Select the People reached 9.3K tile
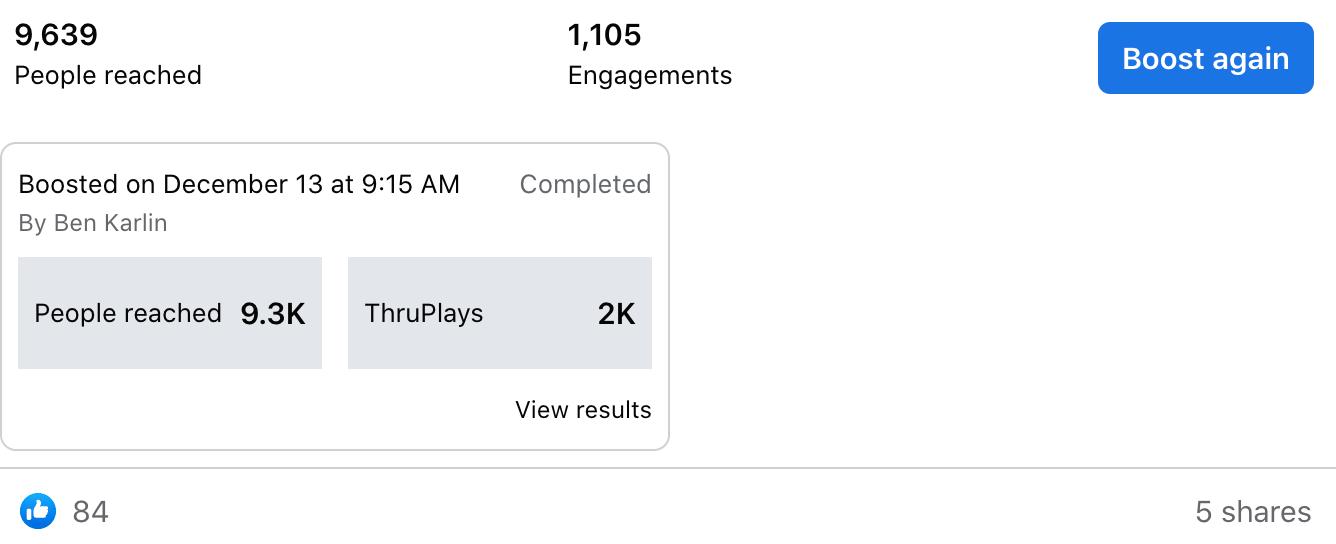Viewport: 1336px width, 544px height. (x=170, y=313)
